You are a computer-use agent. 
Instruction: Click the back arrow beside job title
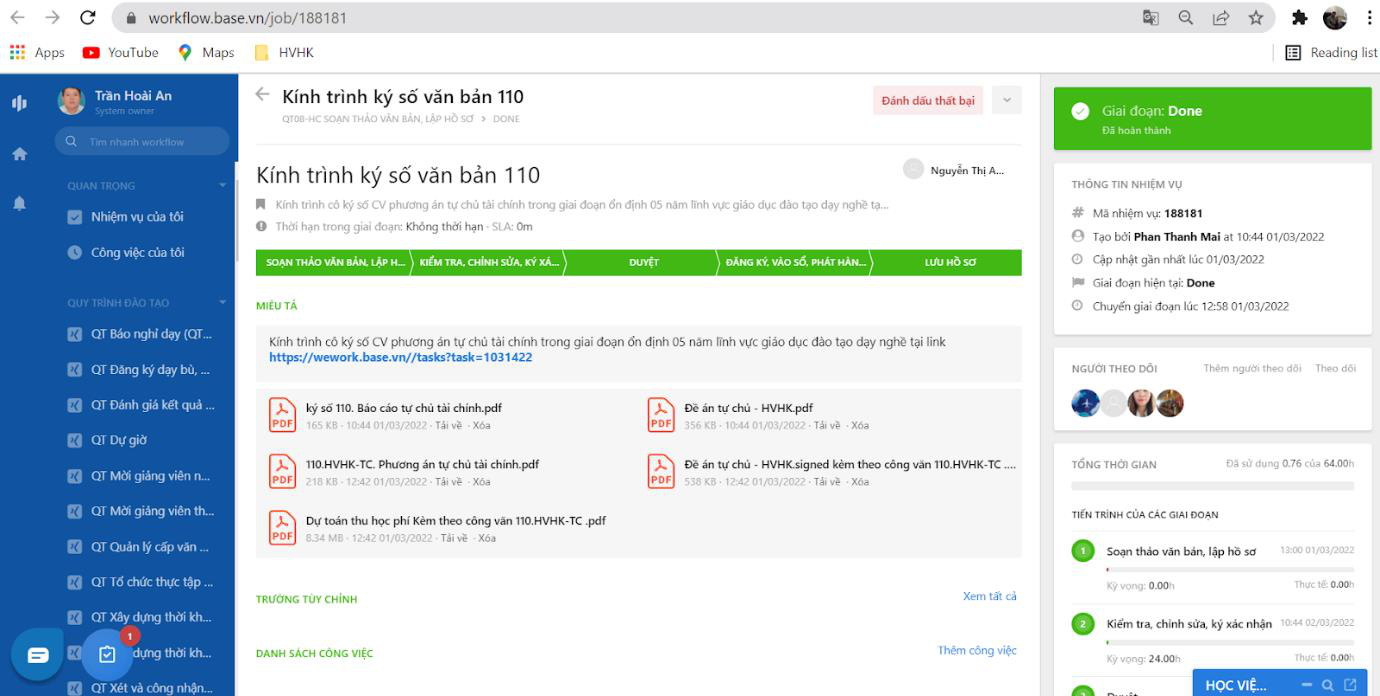coord(262,95)
